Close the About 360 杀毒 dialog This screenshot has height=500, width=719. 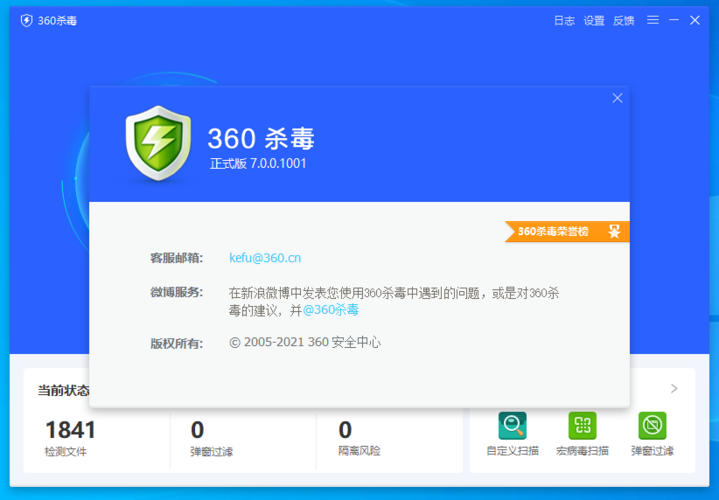[x=617, y=98]
